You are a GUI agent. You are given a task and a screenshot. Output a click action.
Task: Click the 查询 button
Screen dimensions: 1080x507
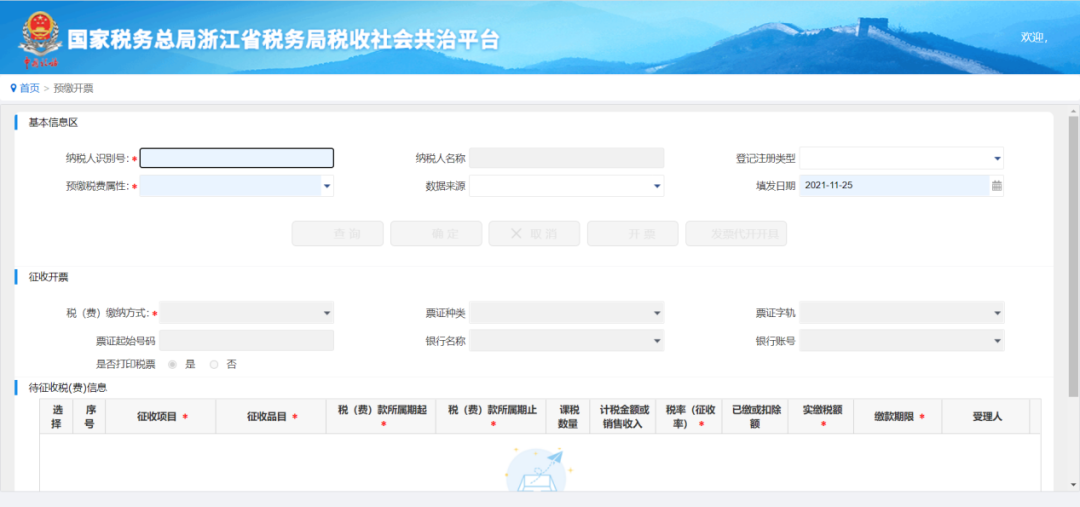click(x=338, y=234)
